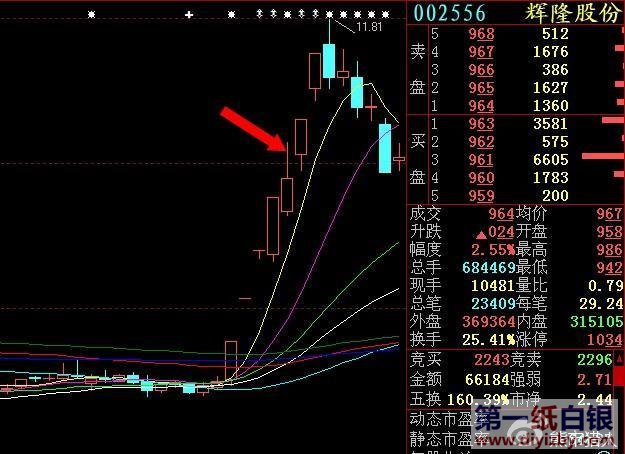Click the 总笔 value 23409
This screenshot has width=625, height=454.
(493, 304)
